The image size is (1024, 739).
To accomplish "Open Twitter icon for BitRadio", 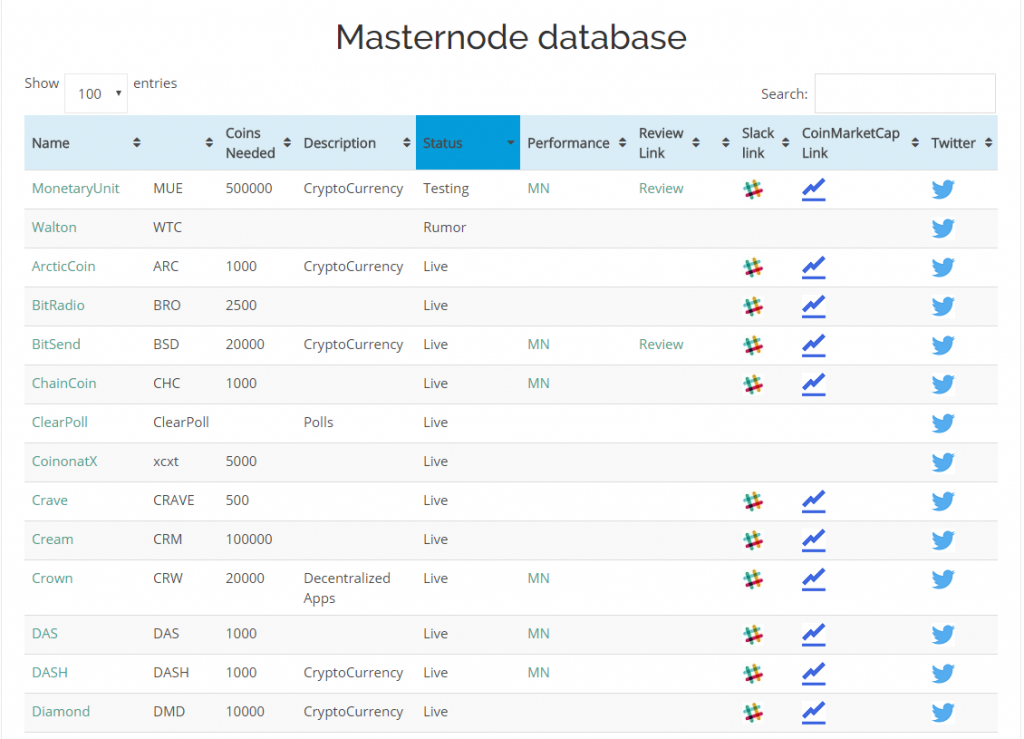I will (x=943, y=306).
